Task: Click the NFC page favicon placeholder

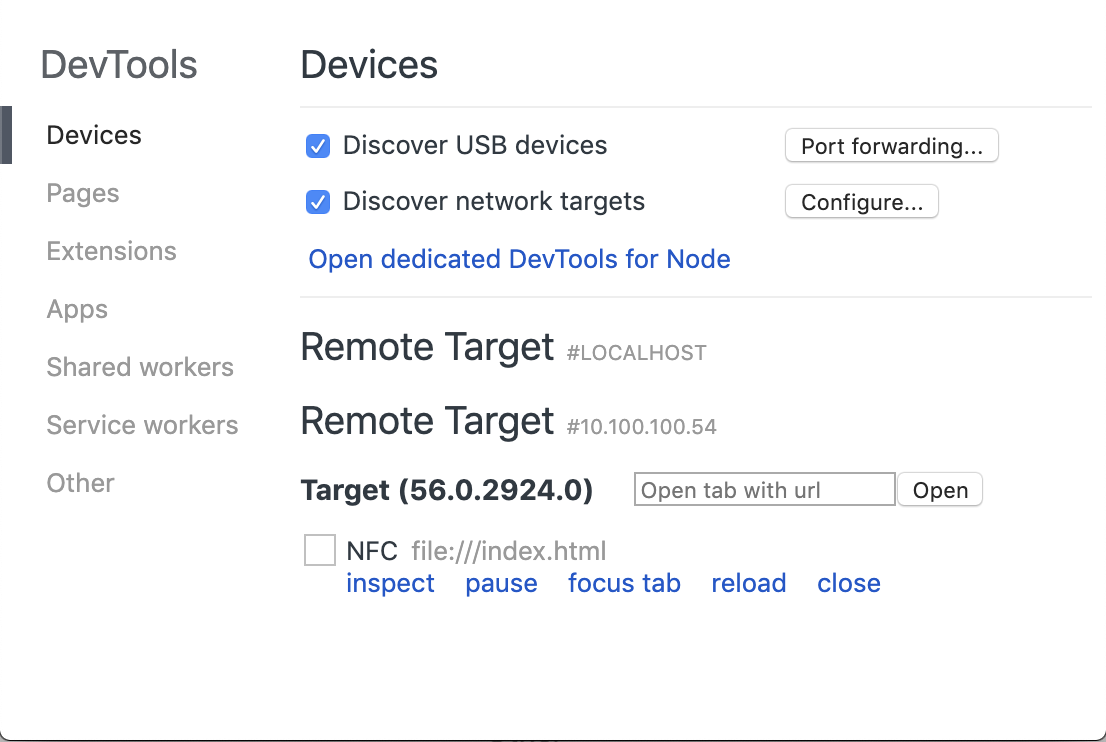Action: (320, 550)
